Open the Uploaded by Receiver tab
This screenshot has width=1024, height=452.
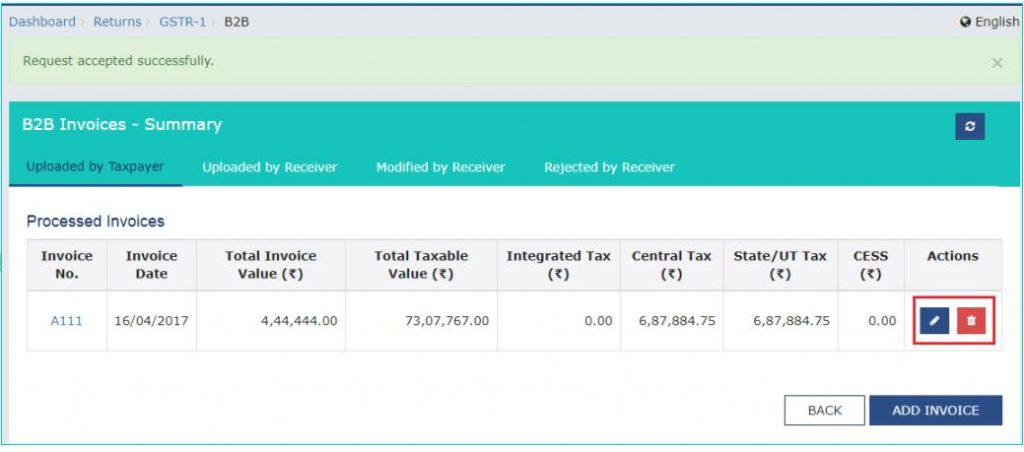pos(269,167)
